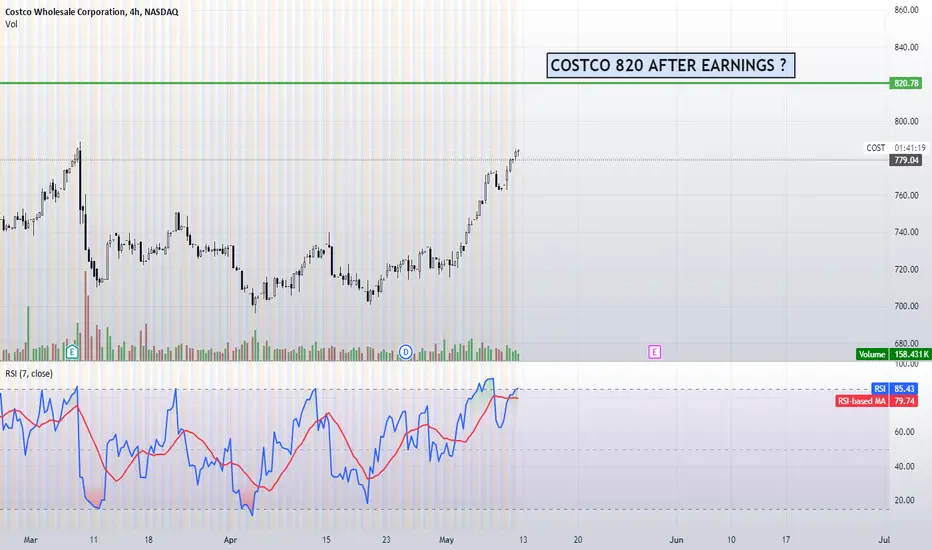This screenshot has height=550, width=932.
Task: Click the 800.00 price axis label
Action: pos(906,121)
